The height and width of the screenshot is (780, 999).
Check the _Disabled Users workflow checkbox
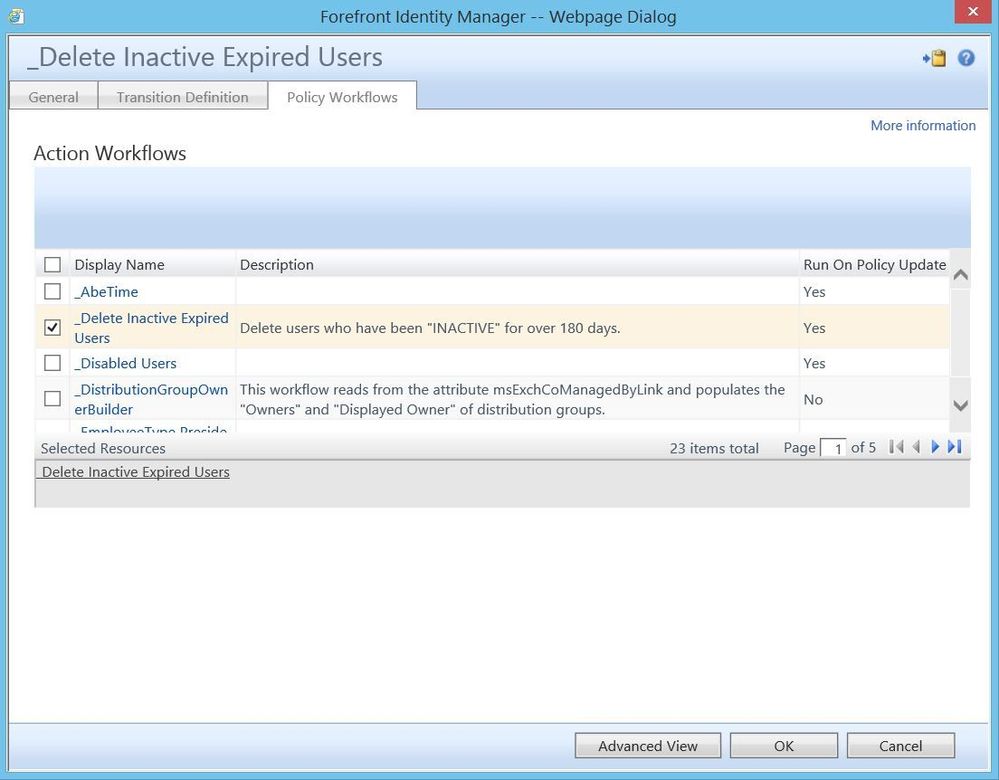point(52,363)
